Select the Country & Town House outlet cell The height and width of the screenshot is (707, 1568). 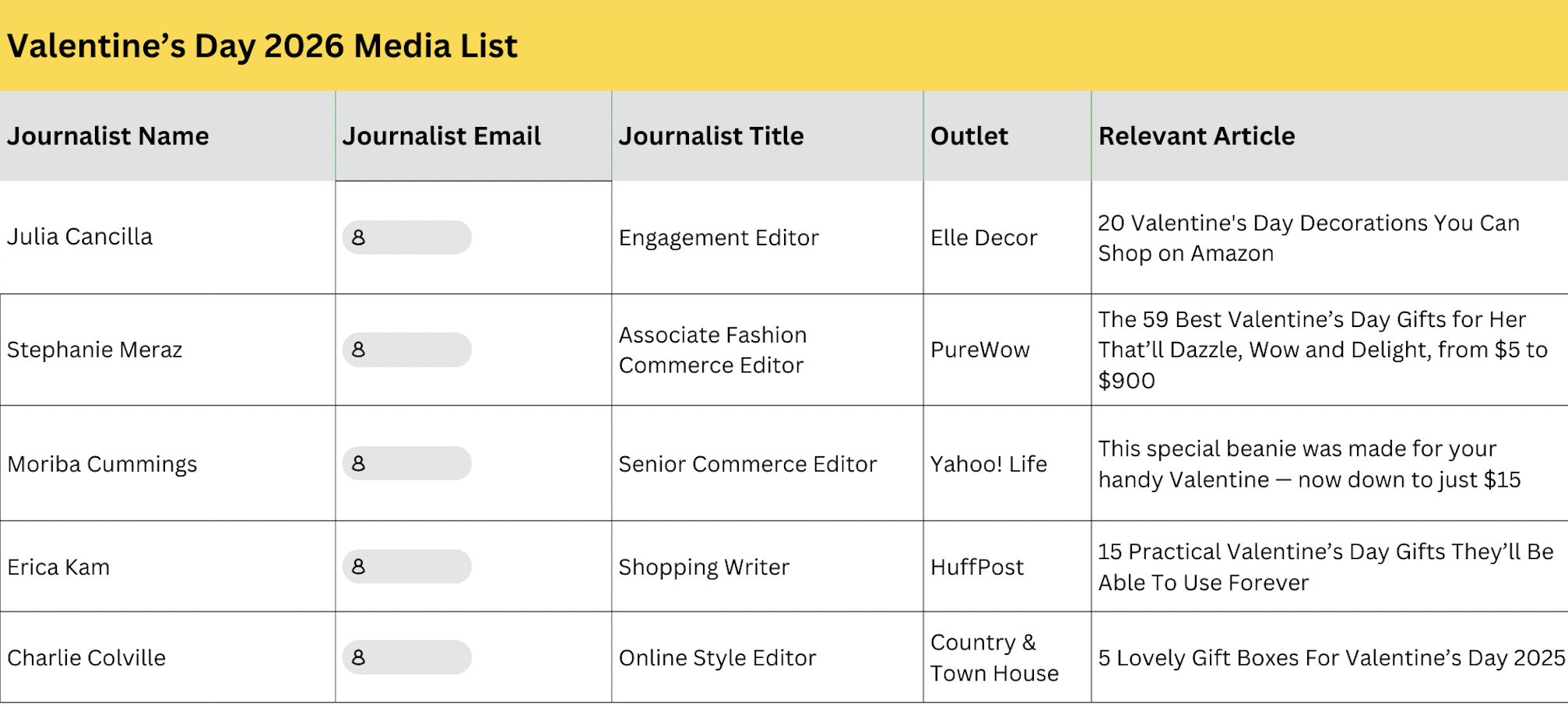pyautogui.click(x=994, y=658)
